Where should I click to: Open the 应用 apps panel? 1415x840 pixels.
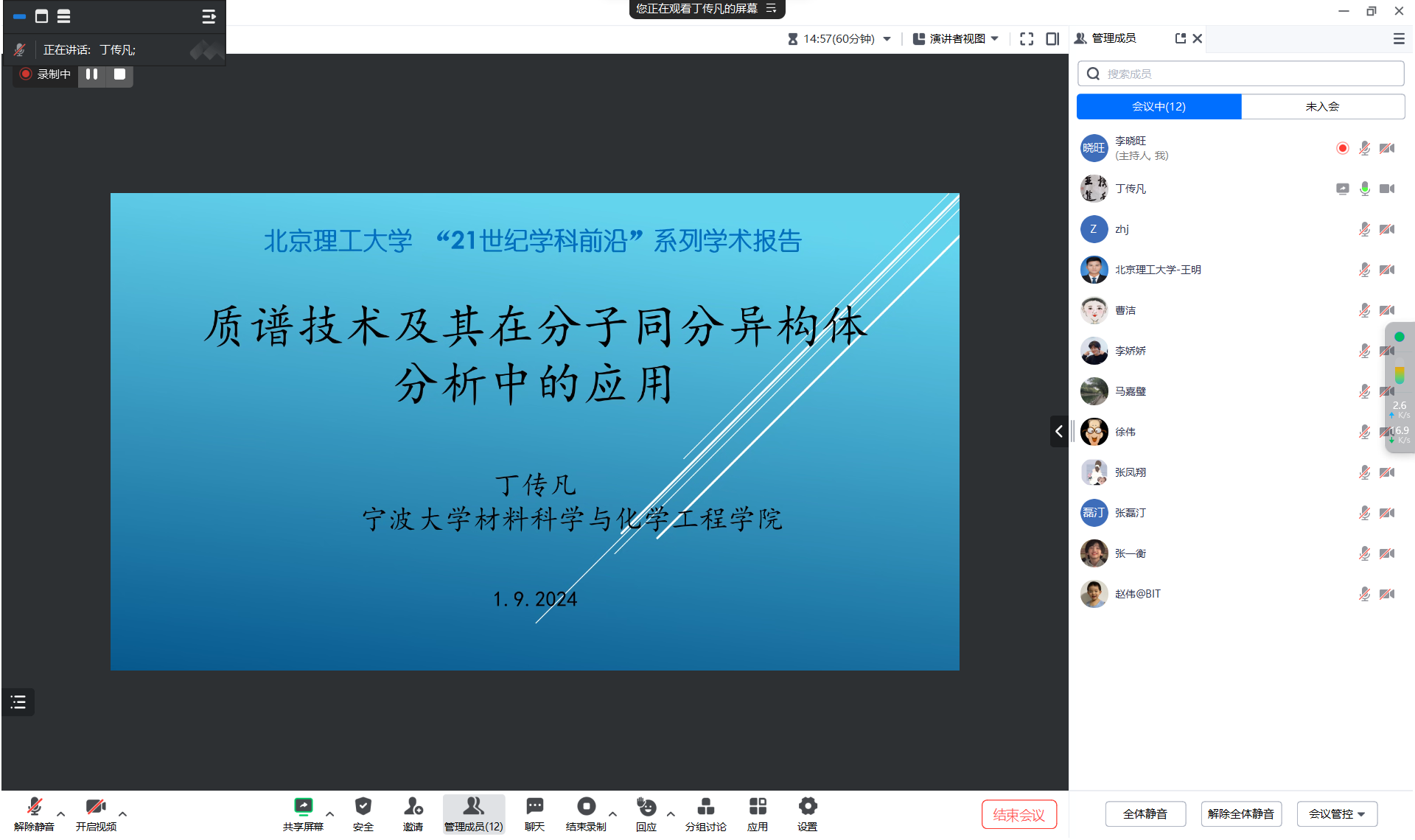757,813
